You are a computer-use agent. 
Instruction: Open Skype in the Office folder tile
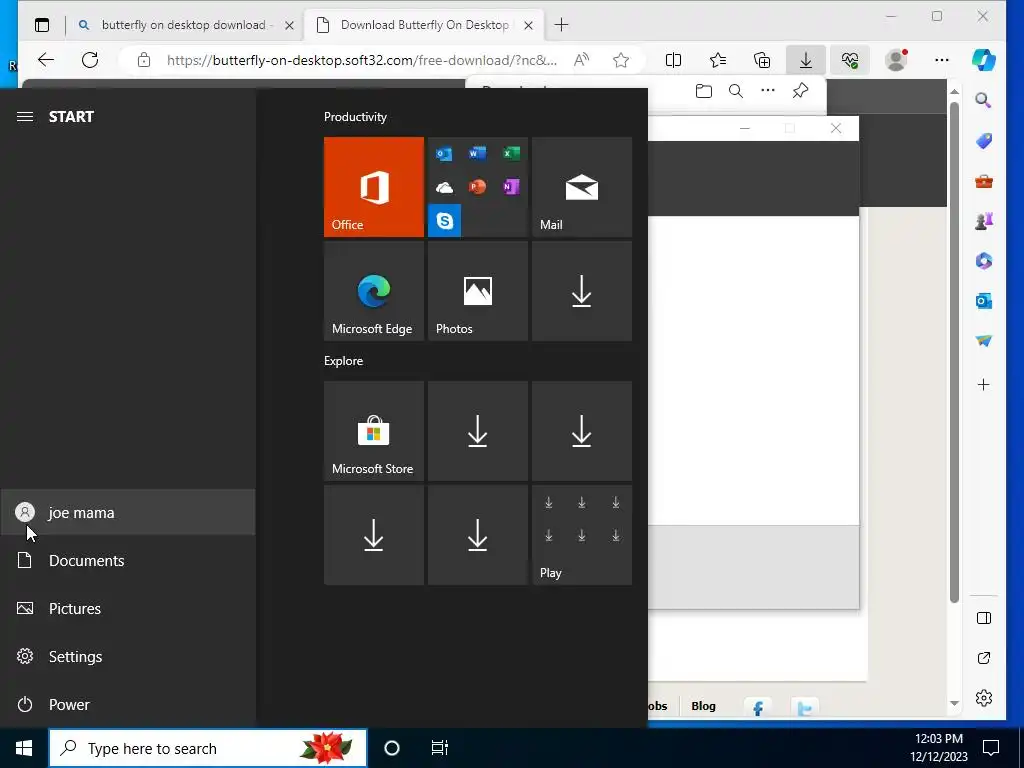(445, 221)
